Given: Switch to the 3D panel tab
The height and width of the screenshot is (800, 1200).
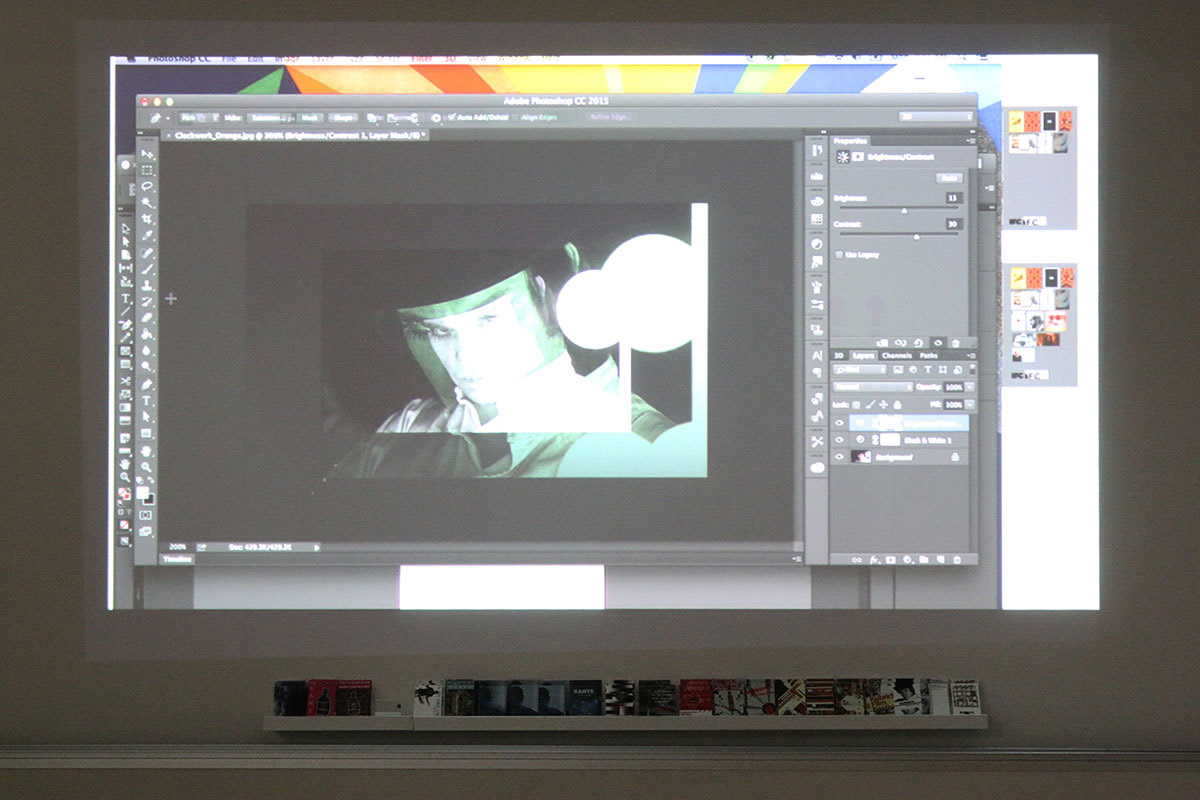Looking at the screenshot, I should point(839,355).
